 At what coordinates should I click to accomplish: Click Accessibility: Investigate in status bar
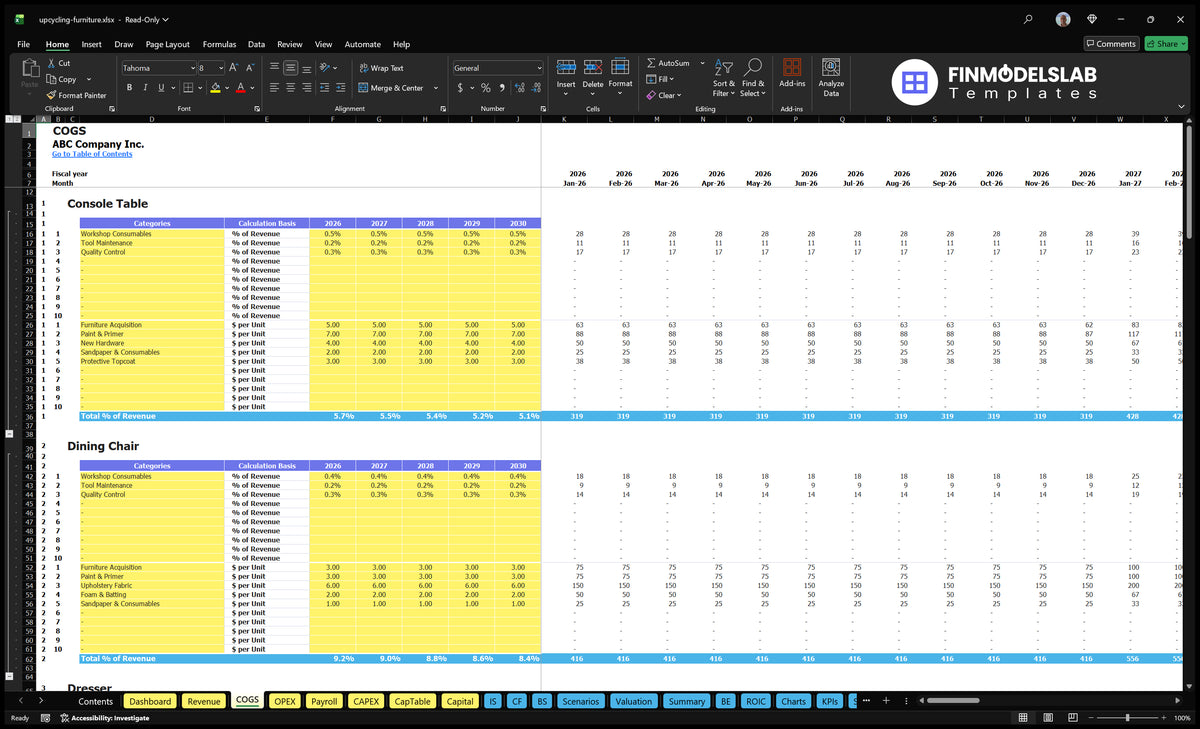(105, 718)
